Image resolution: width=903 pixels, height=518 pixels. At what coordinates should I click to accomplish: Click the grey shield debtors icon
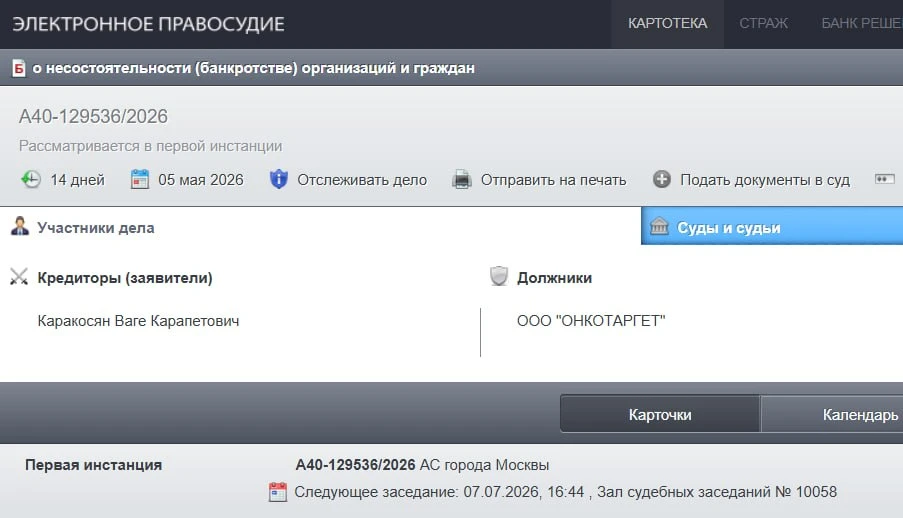tap(499, 277)
